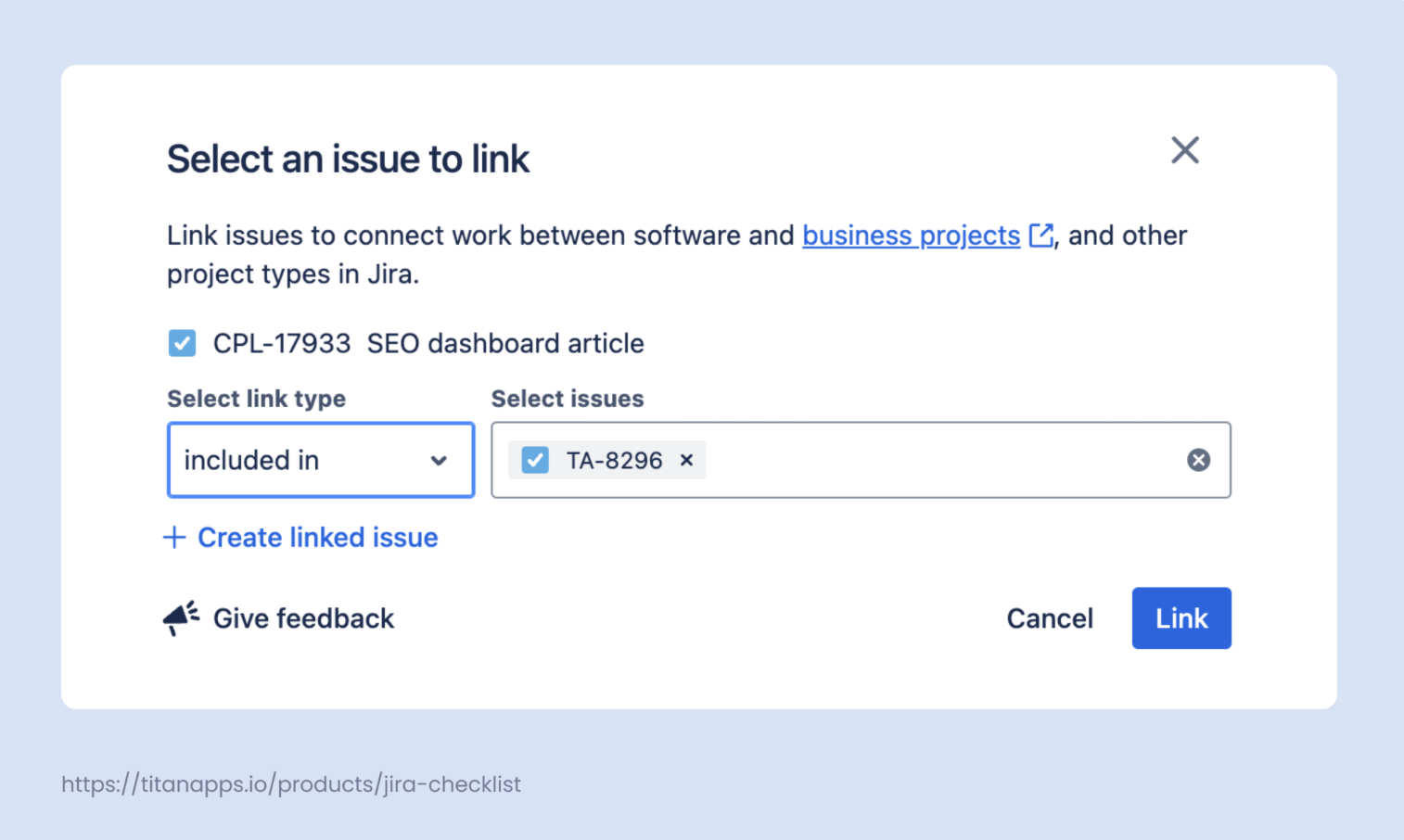Clear all selected issues with circled x icon
Viewport: 1404px width, 840px height.
click(x=1198, y=460)
